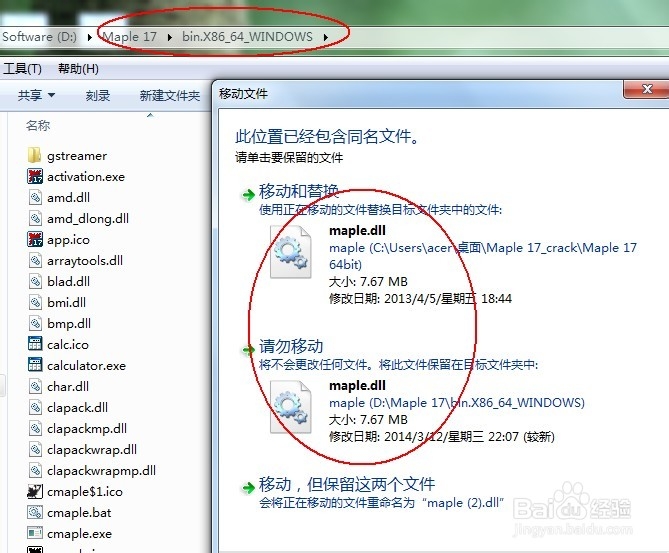669x553 pixels.
Task: Select the clapackwrapmp.dll file name
Action: point(102,471)
